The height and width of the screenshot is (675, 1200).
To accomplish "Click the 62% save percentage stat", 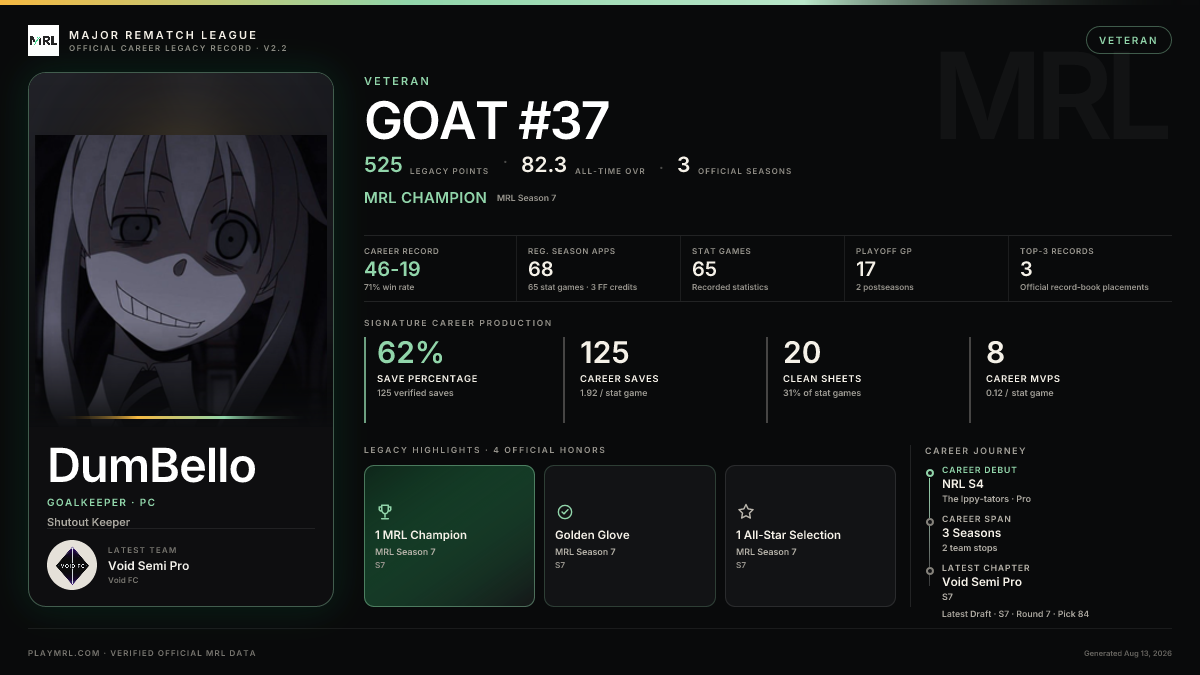I will (x=410, y=352).
